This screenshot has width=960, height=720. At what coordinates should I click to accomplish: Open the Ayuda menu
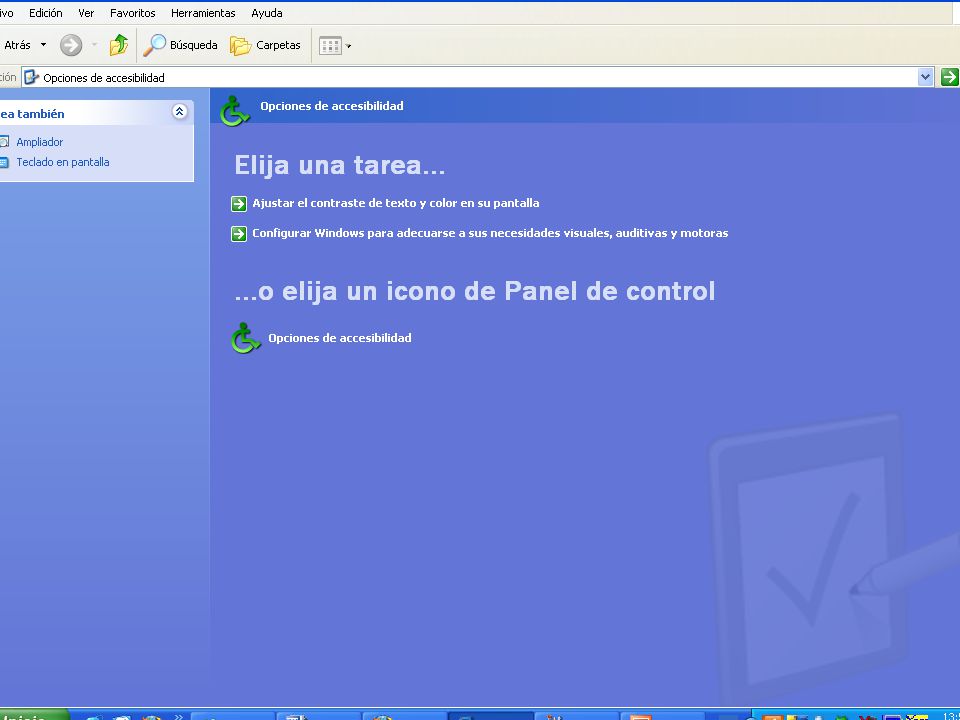click(267, 13)
